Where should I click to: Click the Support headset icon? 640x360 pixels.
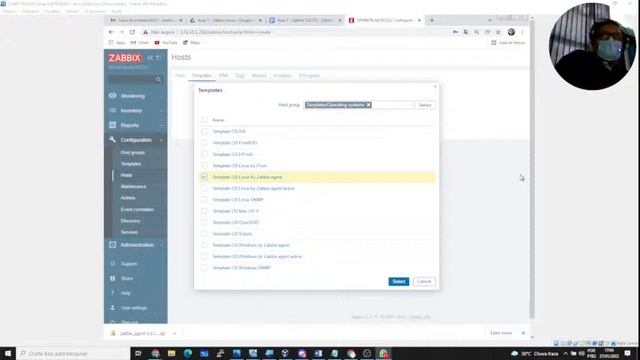[x=113, y=264]
